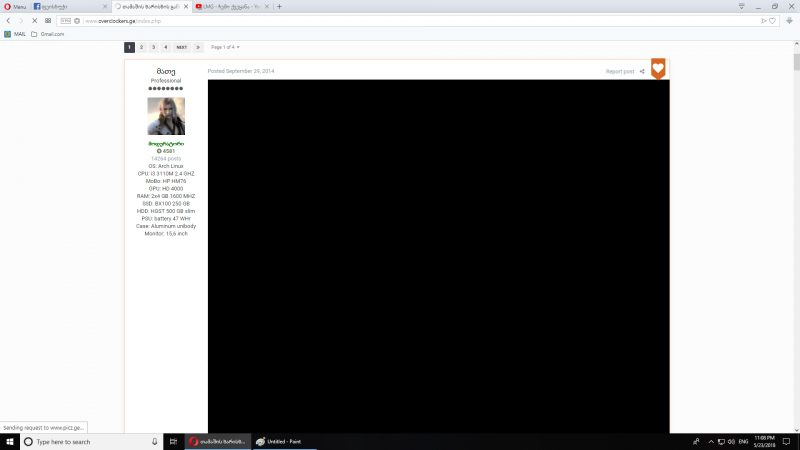Switch to the YouTube LMG tab
The image size is (800, 450).
[232, 6]
